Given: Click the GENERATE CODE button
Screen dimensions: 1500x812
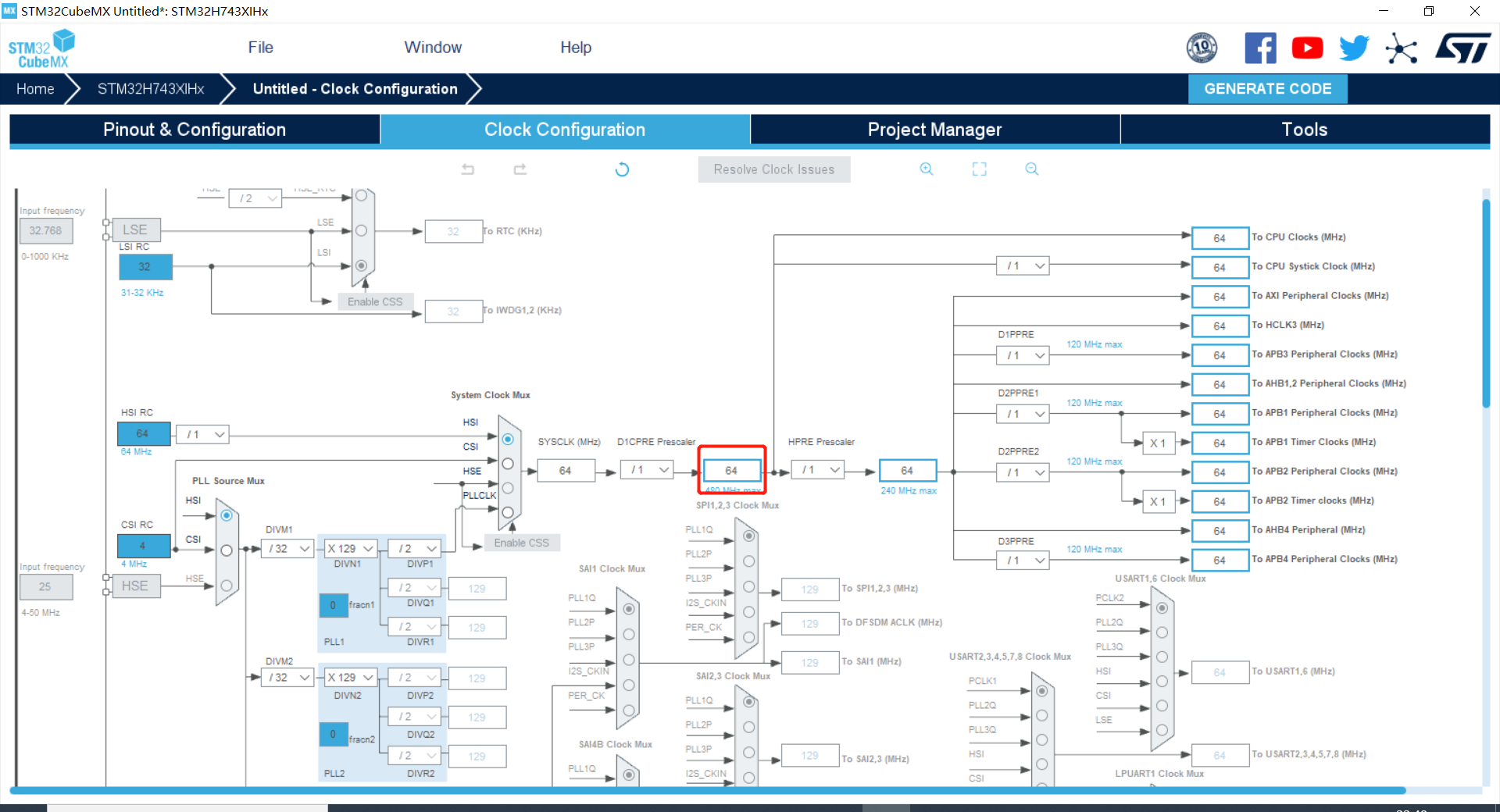Looking at the screenshot, I should pos(1267,89).
